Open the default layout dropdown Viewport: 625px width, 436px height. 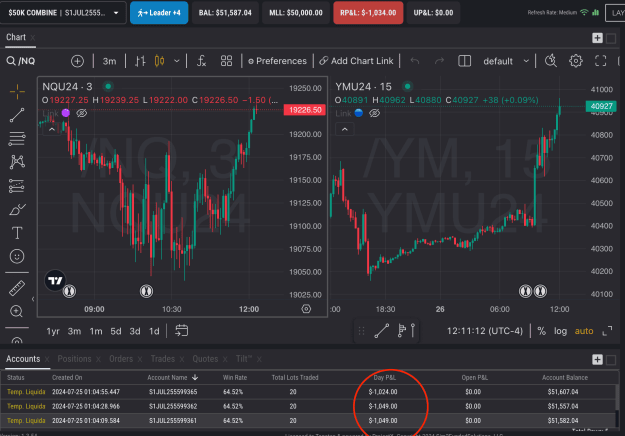(x=505, y=61)
